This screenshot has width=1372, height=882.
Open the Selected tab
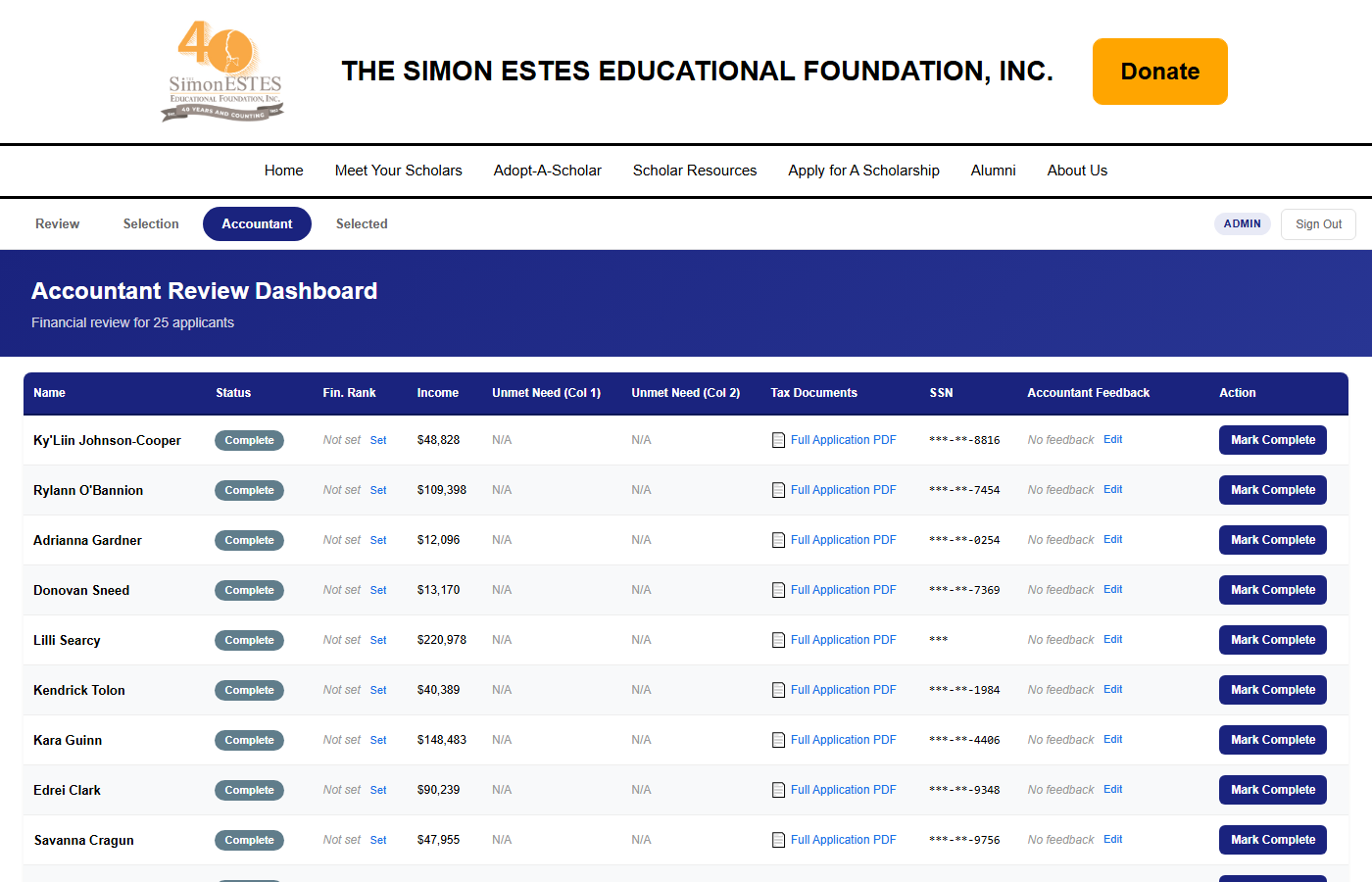pos(362,223)
